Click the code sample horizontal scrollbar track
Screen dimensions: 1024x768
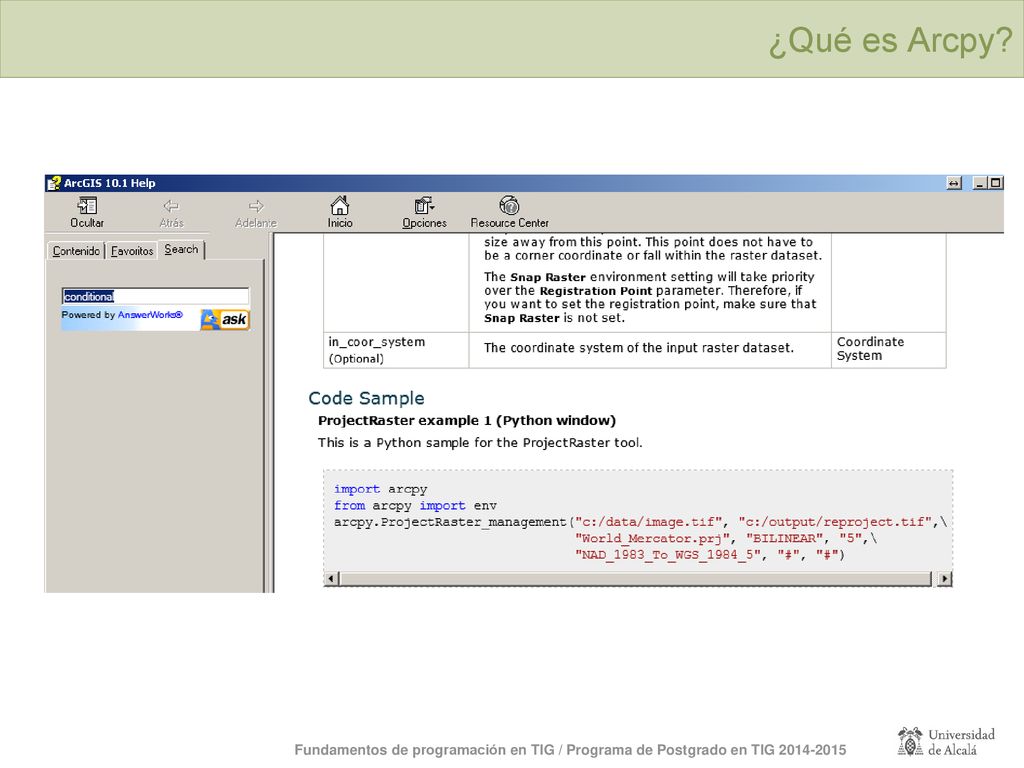[x=635, y=579]
